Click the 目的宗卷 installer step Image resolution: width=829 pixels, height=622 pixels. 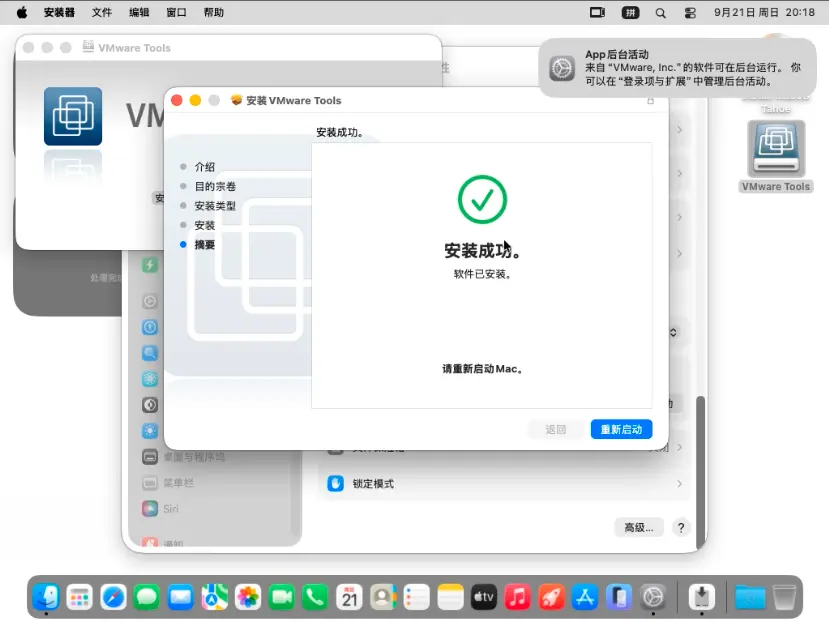click(215, 186)
